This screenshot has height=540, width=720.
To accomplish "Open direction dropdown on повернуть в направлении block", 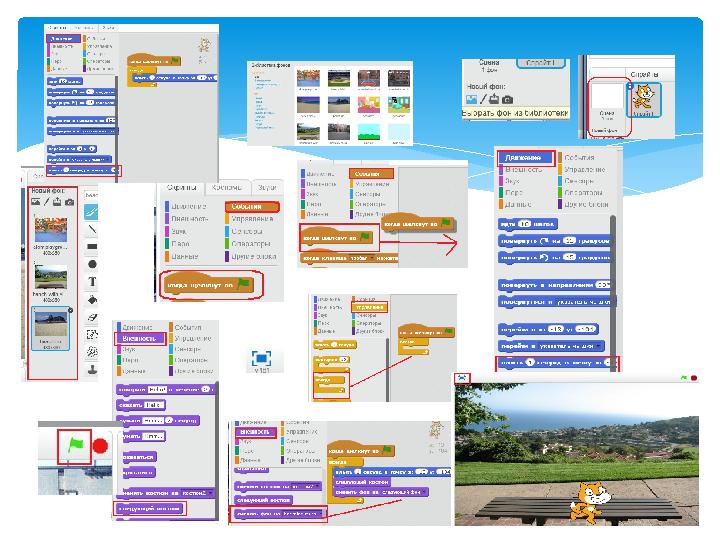I will [x=603, y=285].
